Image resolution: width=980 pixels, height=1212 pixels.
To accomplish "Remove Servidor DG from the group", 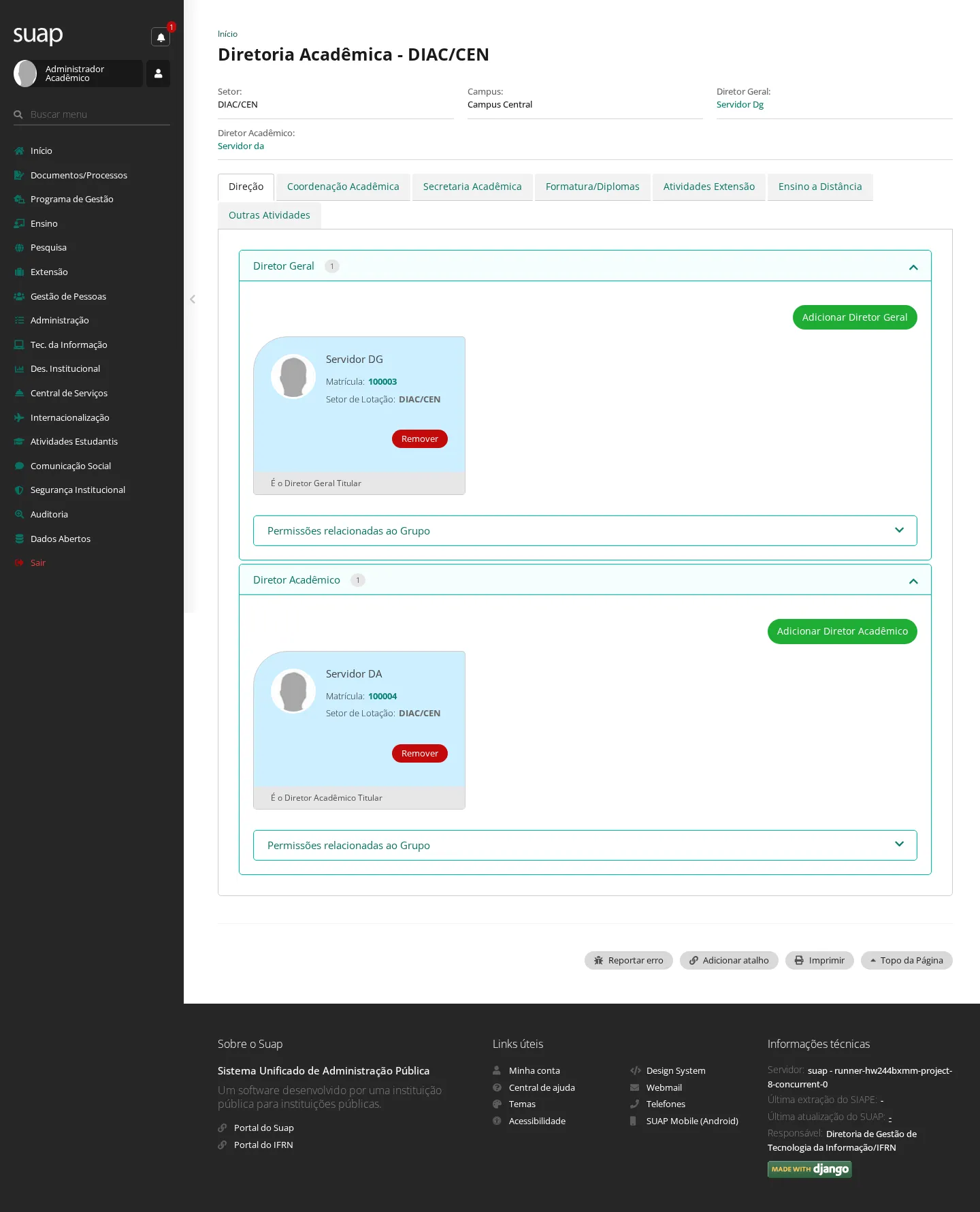I will [x=420, y=439].
